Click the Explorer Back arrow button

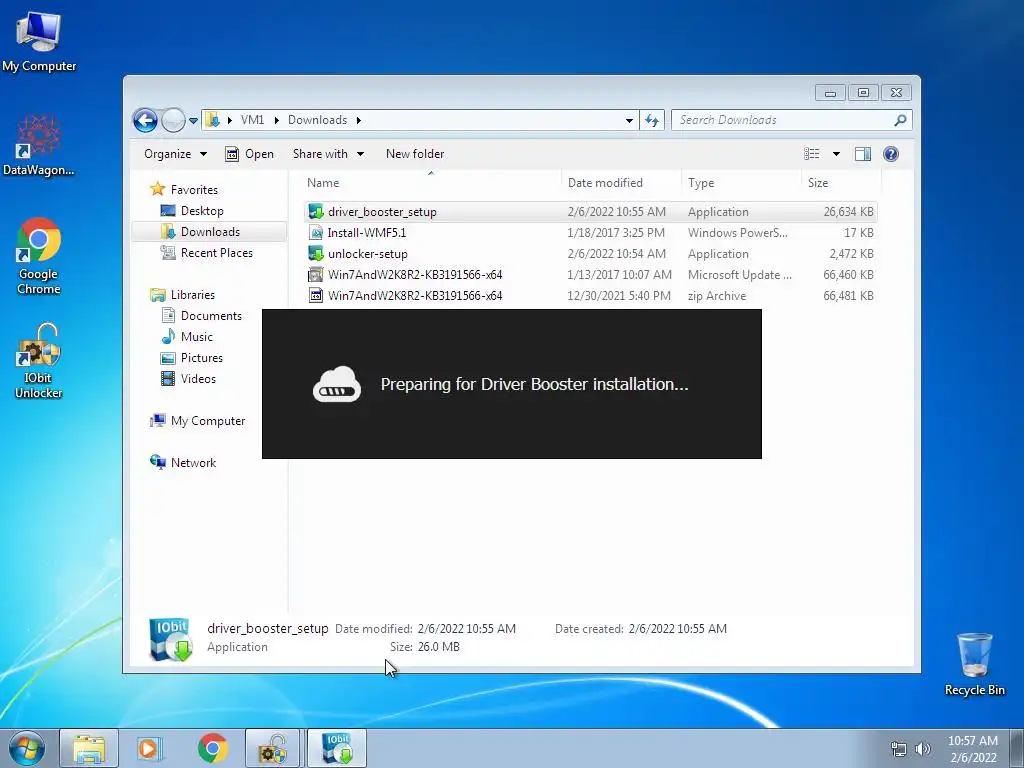[145, 120]
